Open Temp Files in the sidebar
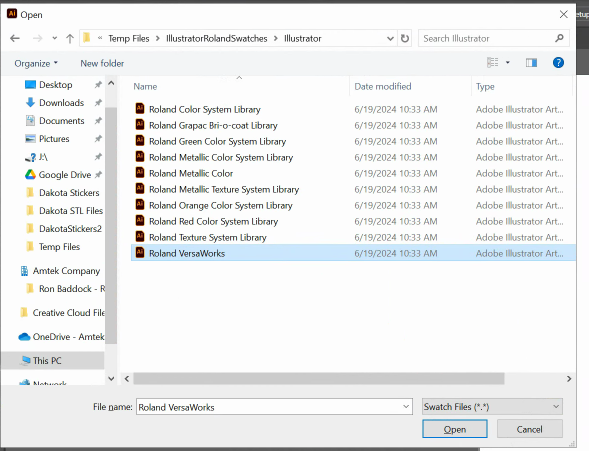Screen dimensions: 589x451 pyautogui.click(x=59, y=247)
